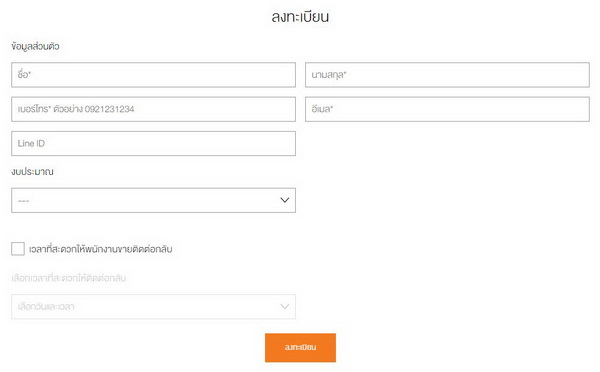Focus the นามสกุล* last name field
The width and height of the screenshot is (600, 372).
(447, 75)
